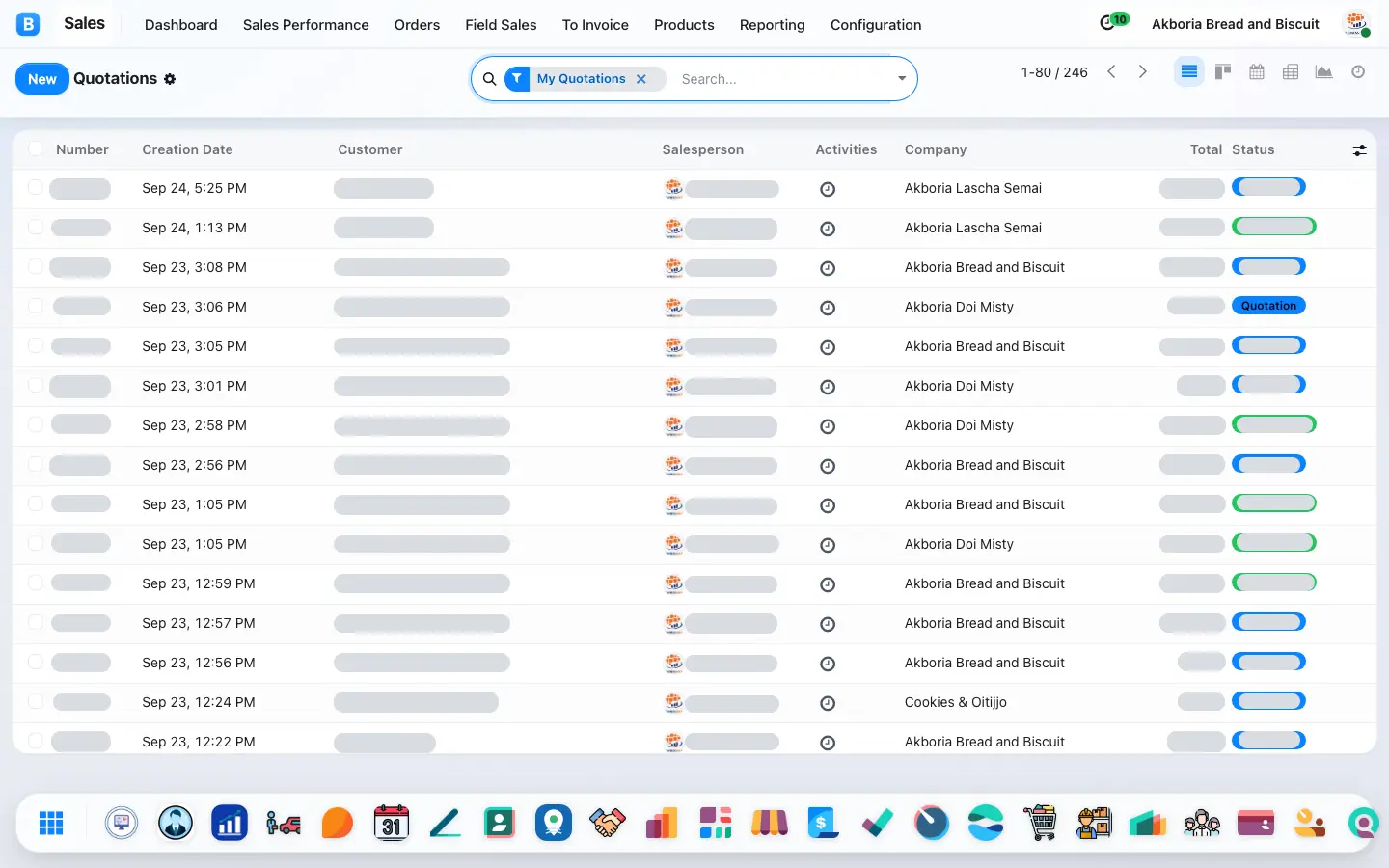
Task: Tick the checkbox for the Sep 24, 5:25 PM row
Action: click(36, 187)
